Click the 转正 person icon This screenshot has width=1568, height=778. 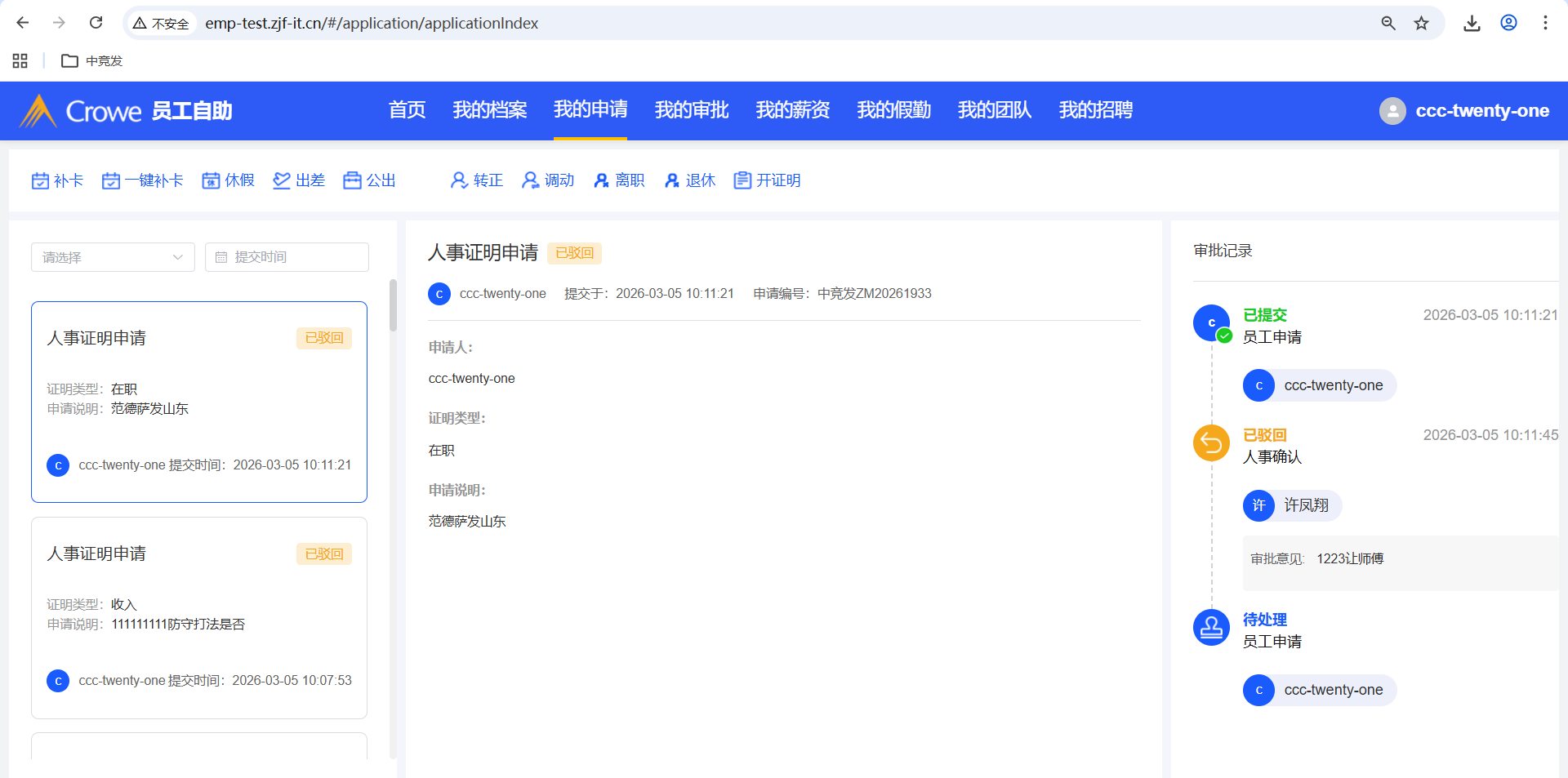[459, 180]
